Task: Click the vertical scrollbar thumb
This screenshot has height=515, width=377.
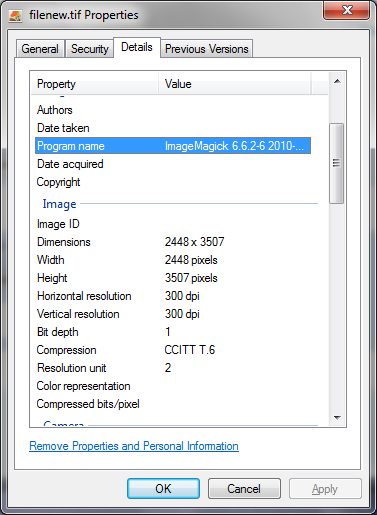Action: pyautogui.click(x=336, y=163)
